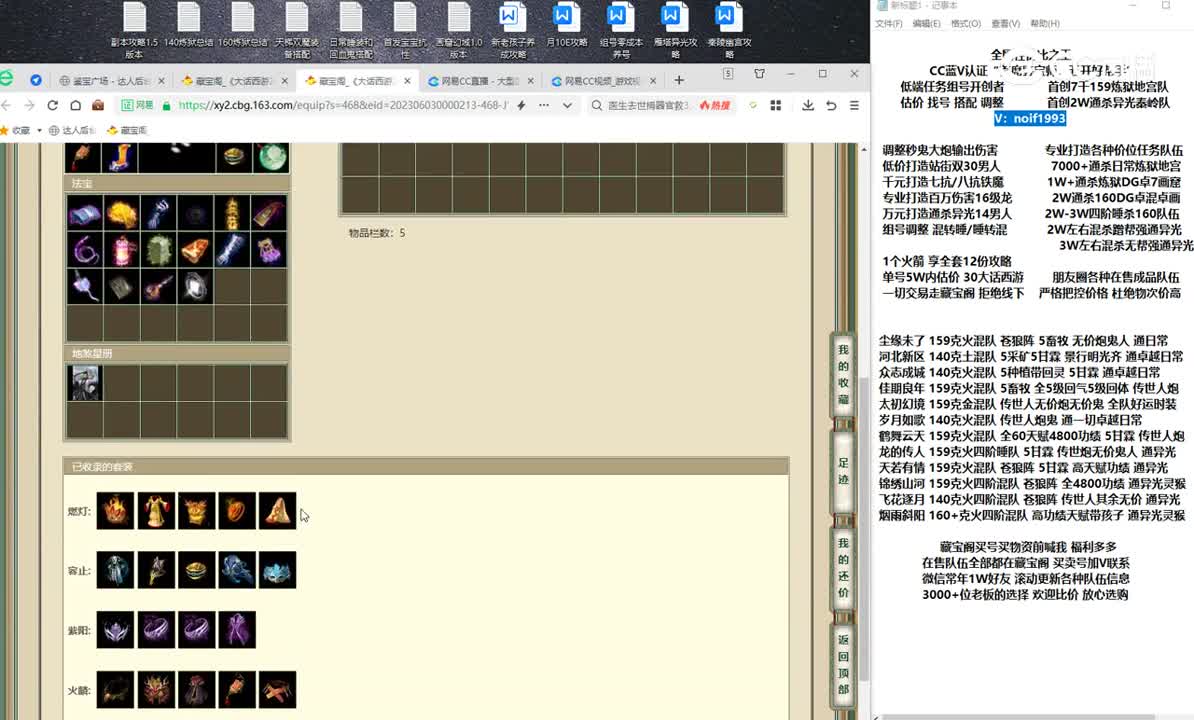Open Notepad 帮助(H) menu

[x=1045, y=24]
